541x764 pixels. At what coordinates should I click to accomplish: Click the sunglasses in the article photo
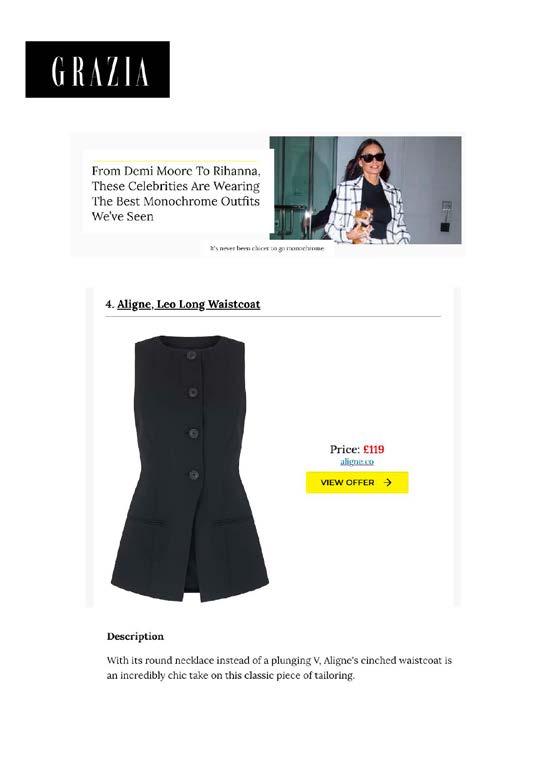coord(372,157)
